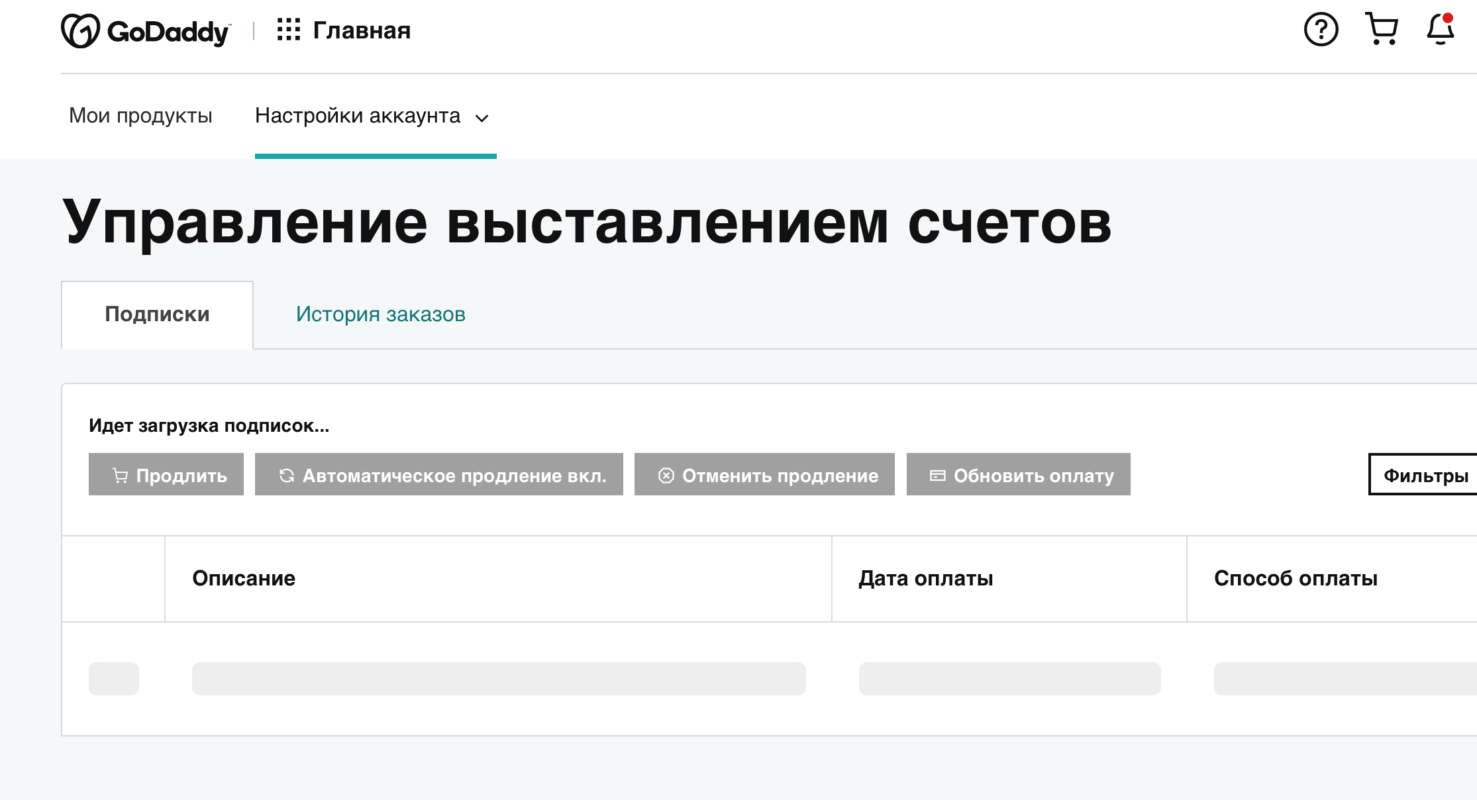Open the apps grid icon next to Главная
1477x800 pixels.
pos(288,30)
